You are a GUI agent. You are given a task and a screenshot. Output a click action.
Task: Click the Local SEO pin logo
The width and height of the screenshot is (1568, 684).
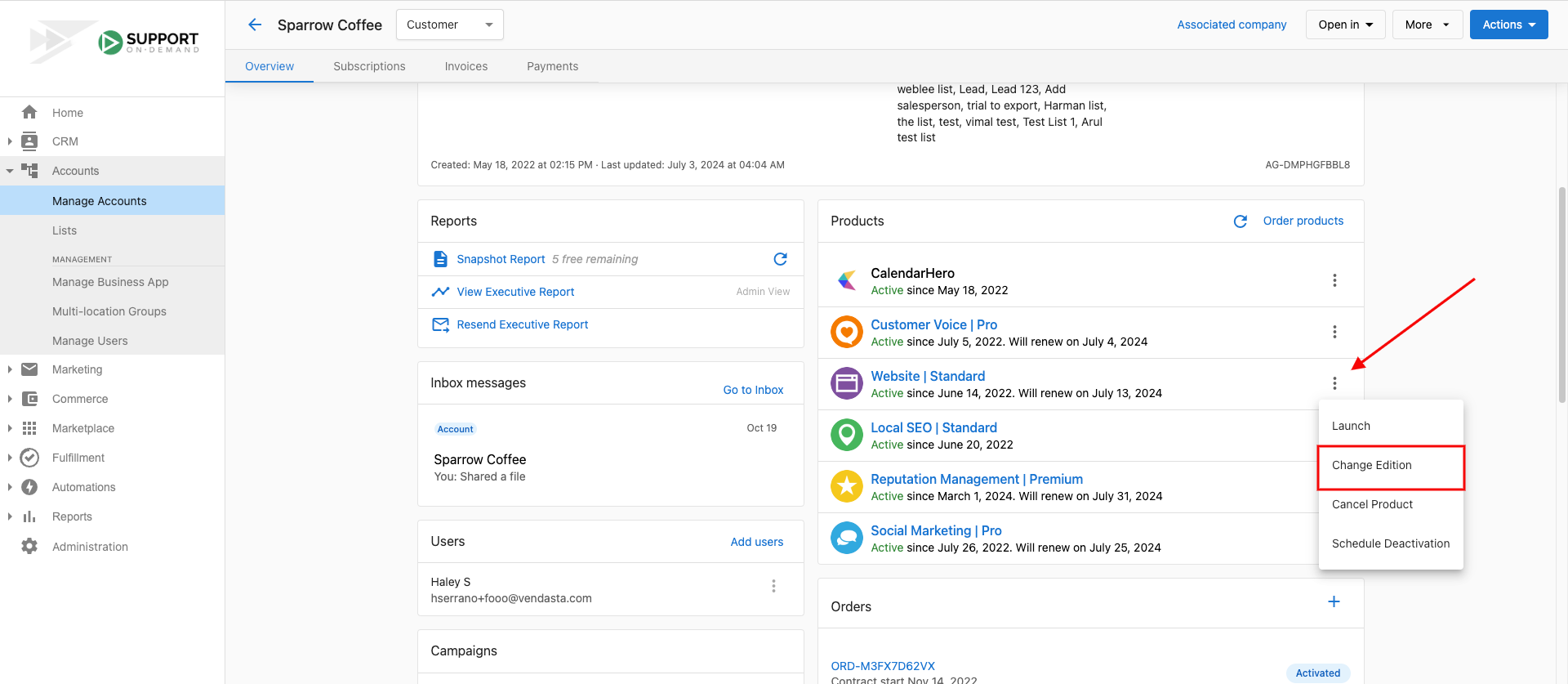point(847,435)
